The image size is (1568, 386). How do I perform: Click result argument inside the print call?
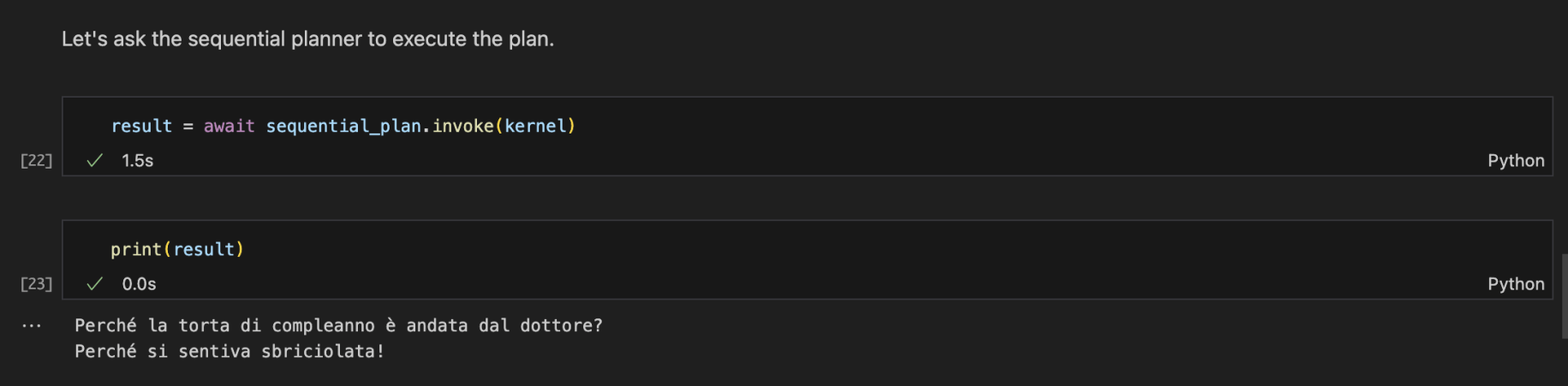tap(204, 250)
